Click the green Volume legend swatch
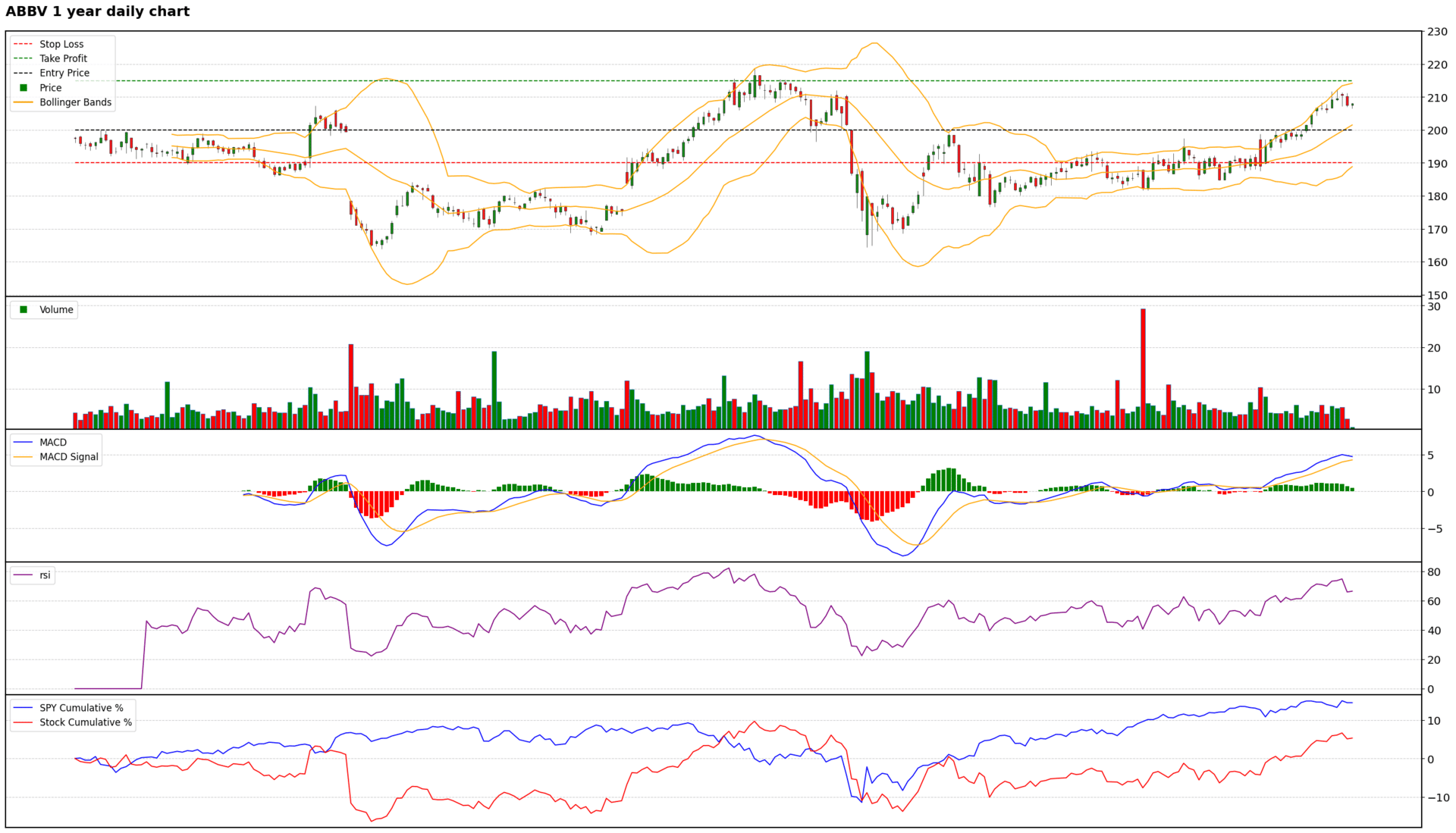Screen dimensions: 1456x833 click(24, 309)
